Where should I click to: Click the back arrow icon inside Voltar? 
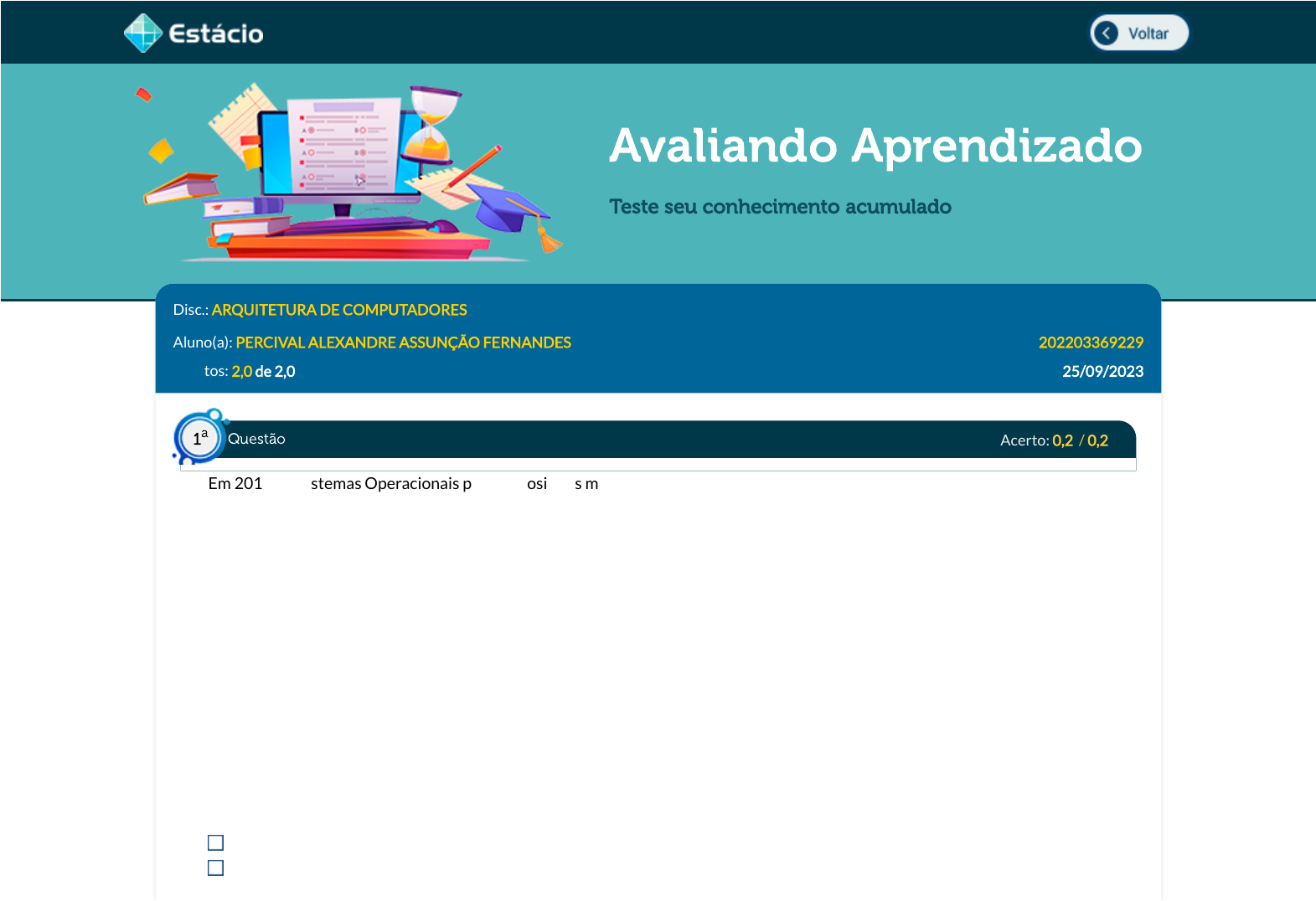click(x=1107, y=33)
